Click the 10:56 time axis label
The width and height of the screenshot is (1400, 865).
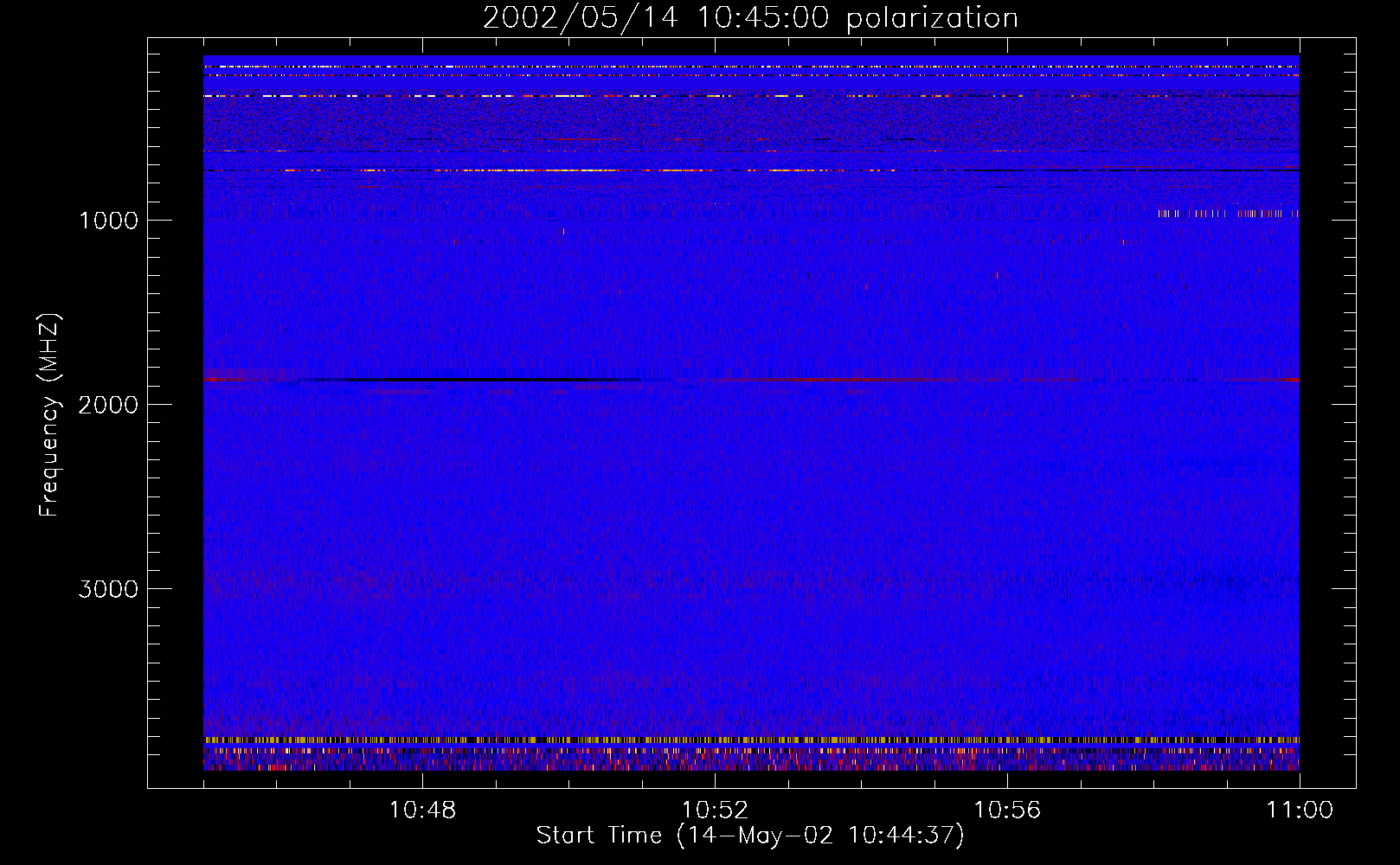tap(1007, 811)
